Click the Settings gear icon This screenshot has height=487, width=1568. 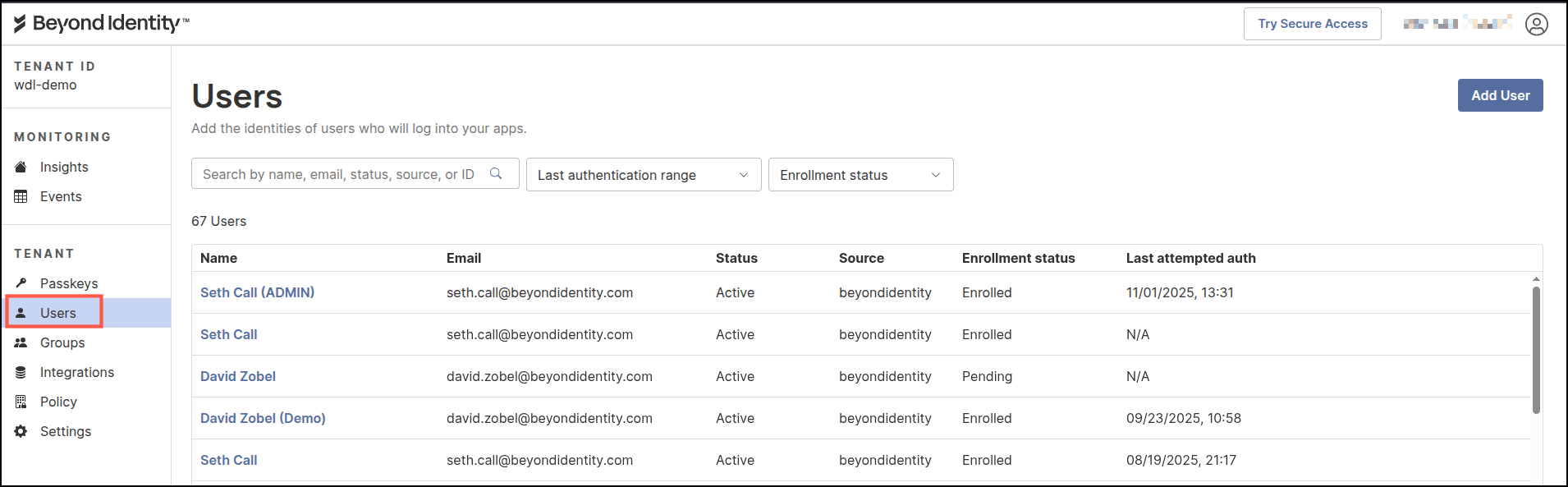click(x=21, y=431)
